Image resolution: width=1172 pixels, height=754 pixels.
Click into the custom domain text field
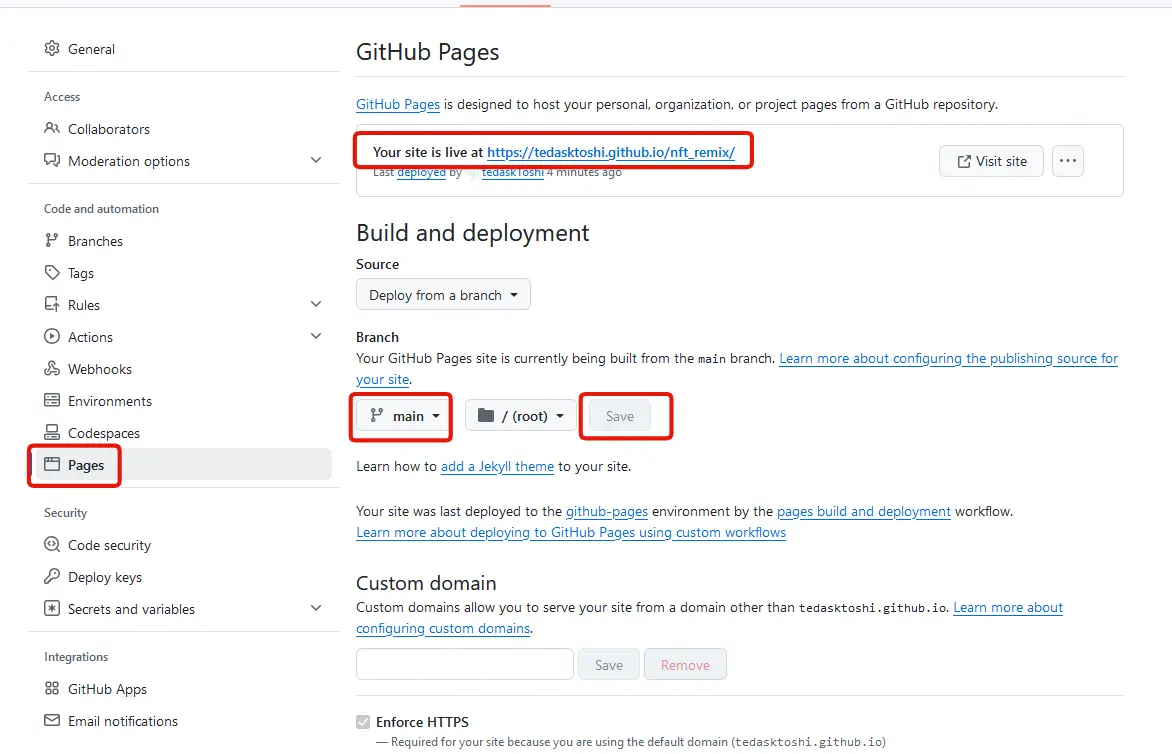pos(465,664)
